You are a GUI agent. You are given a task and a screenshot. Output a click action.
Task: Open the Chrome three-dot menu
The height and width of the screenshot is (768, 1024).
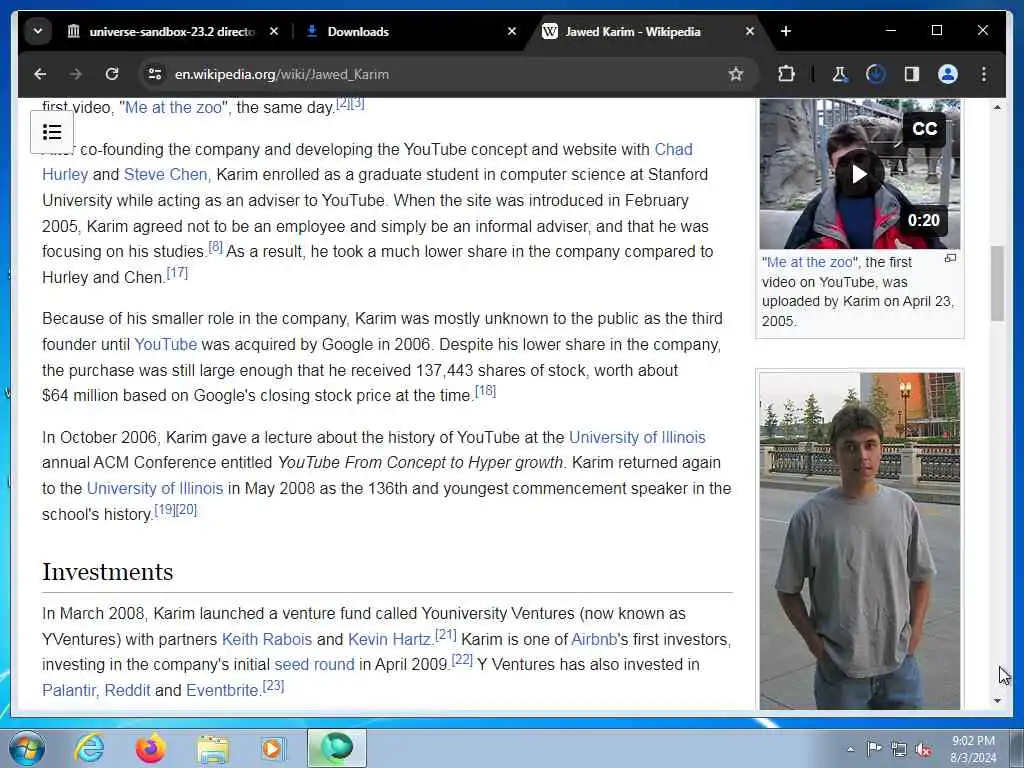click(x=984, y=74)
